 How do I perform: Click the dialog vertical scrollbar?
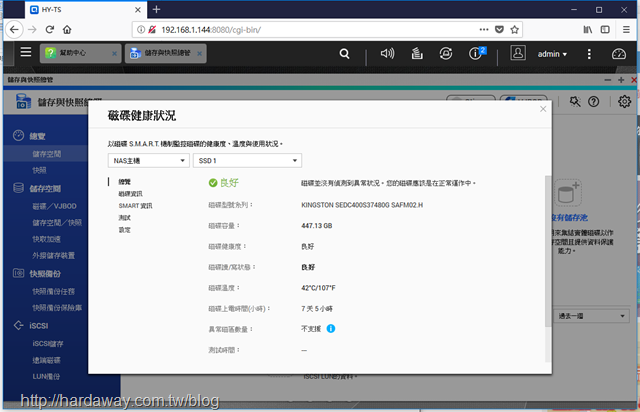point(548,251)
